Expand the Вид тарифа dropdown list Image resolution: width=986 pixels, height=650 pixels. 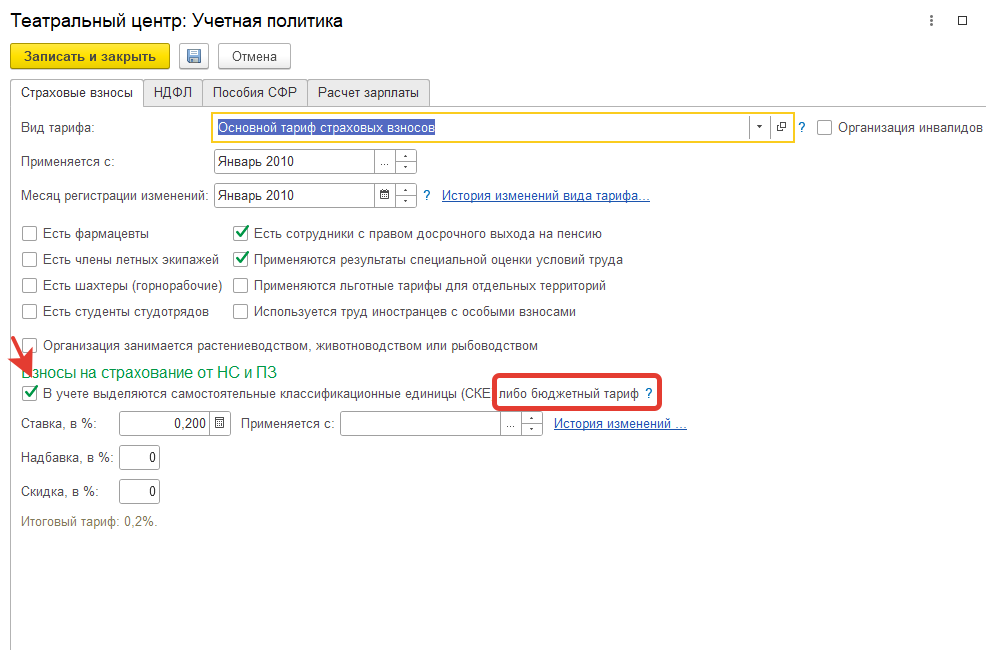click(759, 128)
